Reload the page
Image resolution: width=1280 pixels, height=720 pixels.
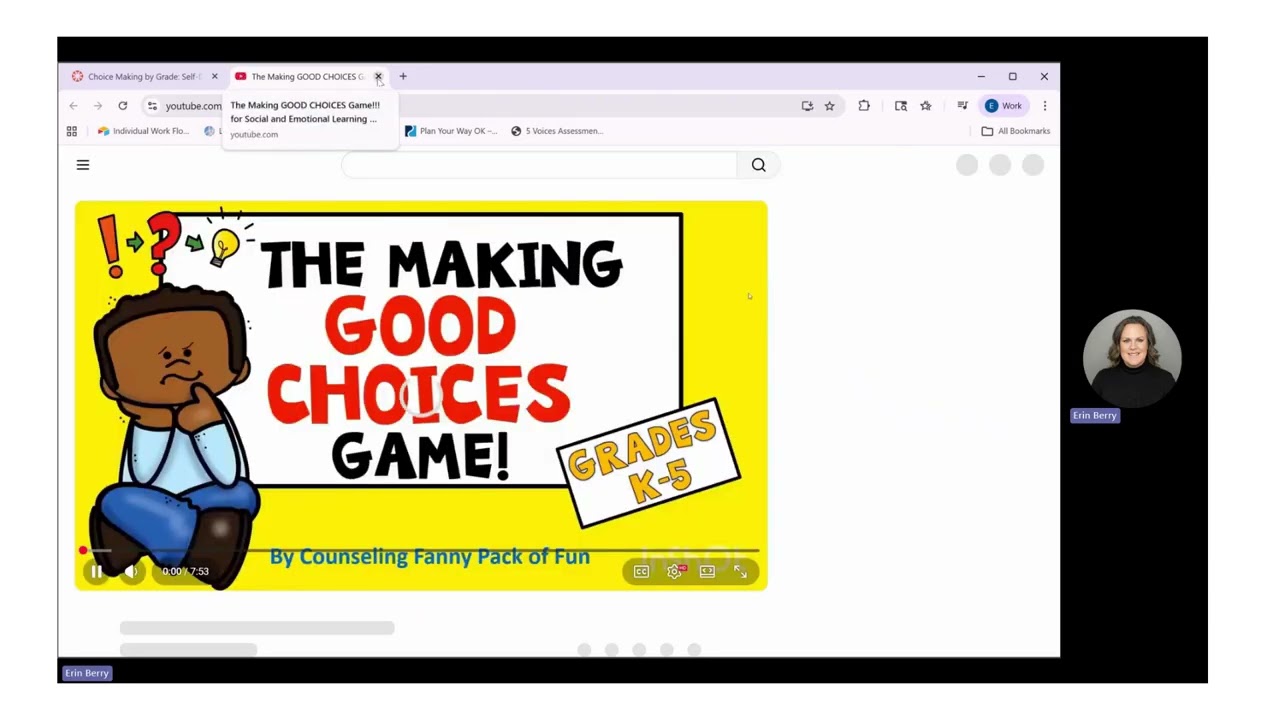pos(123,106)
